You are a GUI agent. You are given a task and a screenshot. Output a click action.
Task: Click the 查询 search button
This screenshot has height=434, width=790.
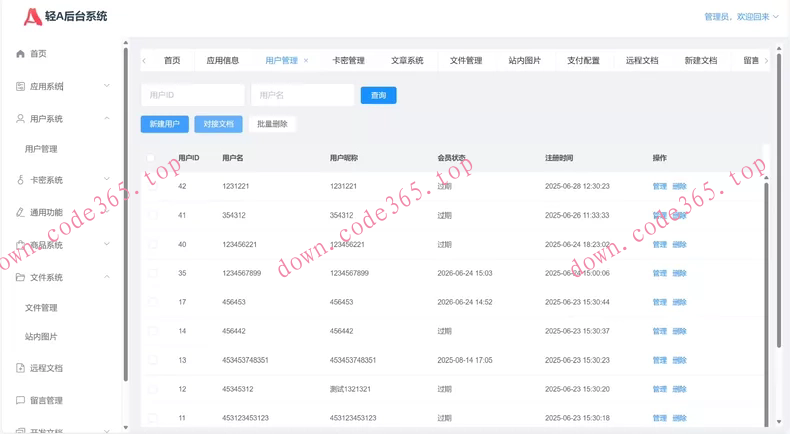tap(378, 95)
